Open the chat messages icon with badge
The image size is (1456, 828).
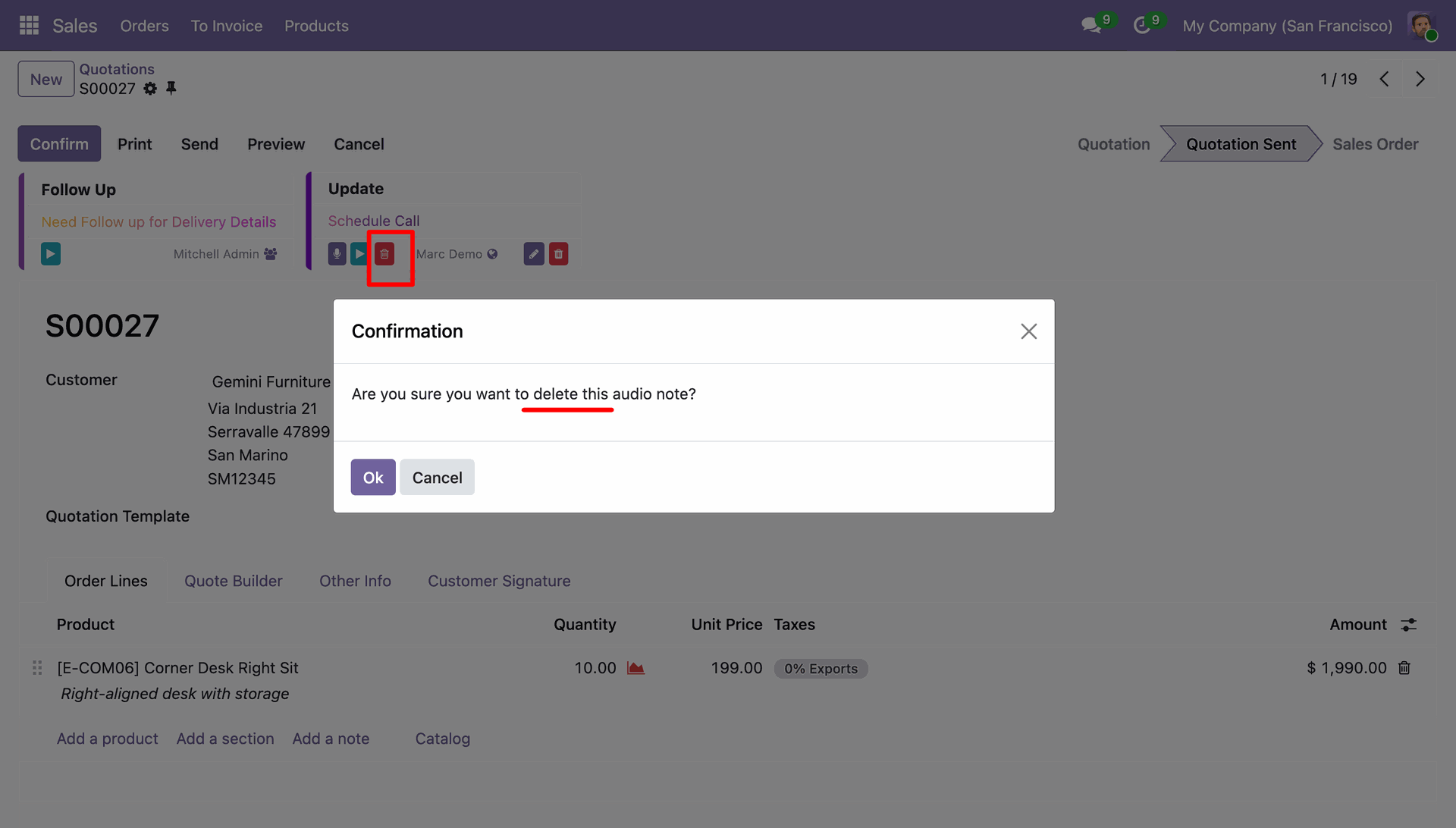coord(1091,26)
